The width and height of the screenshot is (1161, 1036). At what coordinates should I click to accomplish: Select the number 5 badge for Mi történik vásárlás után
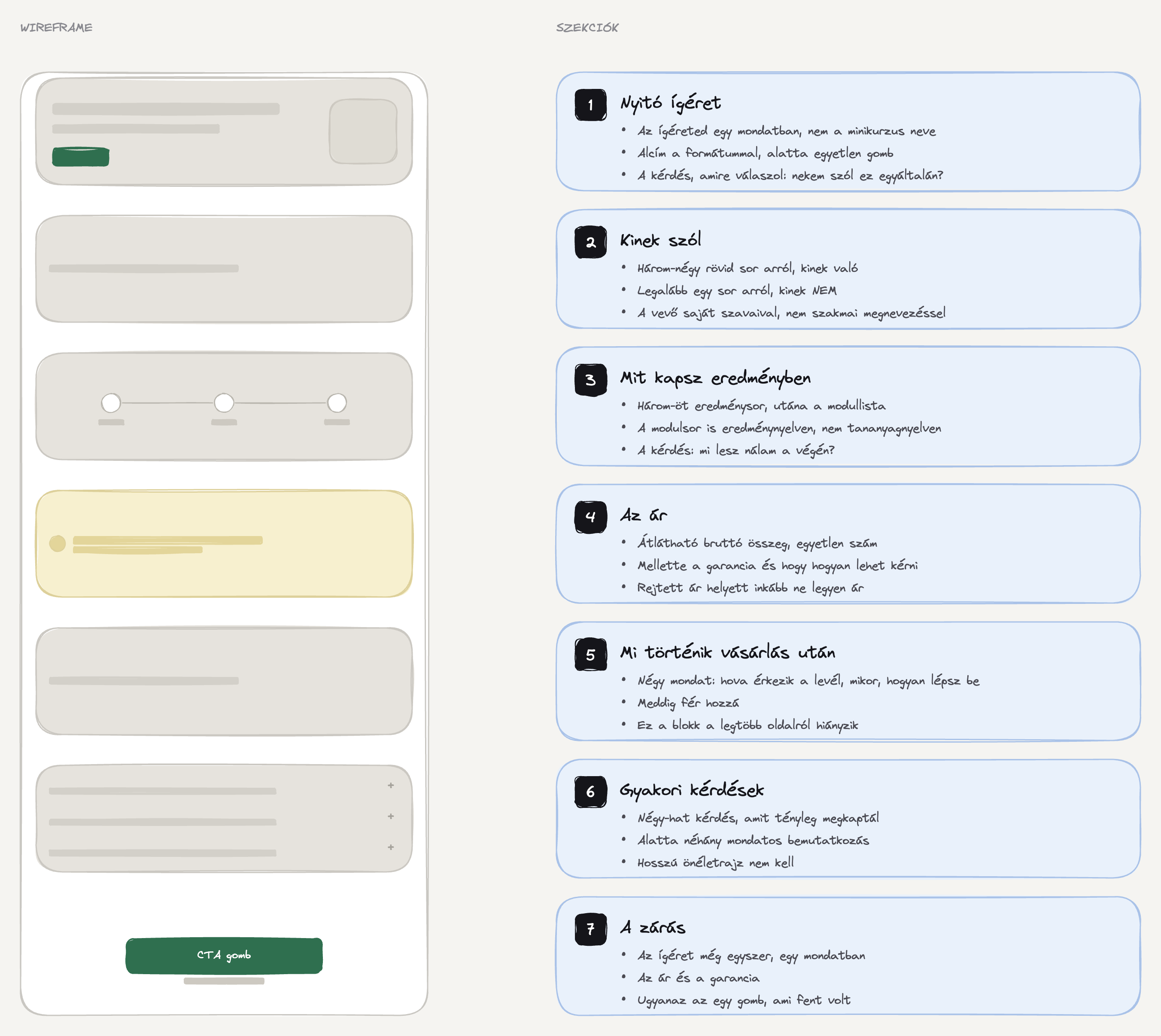coord(590,655)
